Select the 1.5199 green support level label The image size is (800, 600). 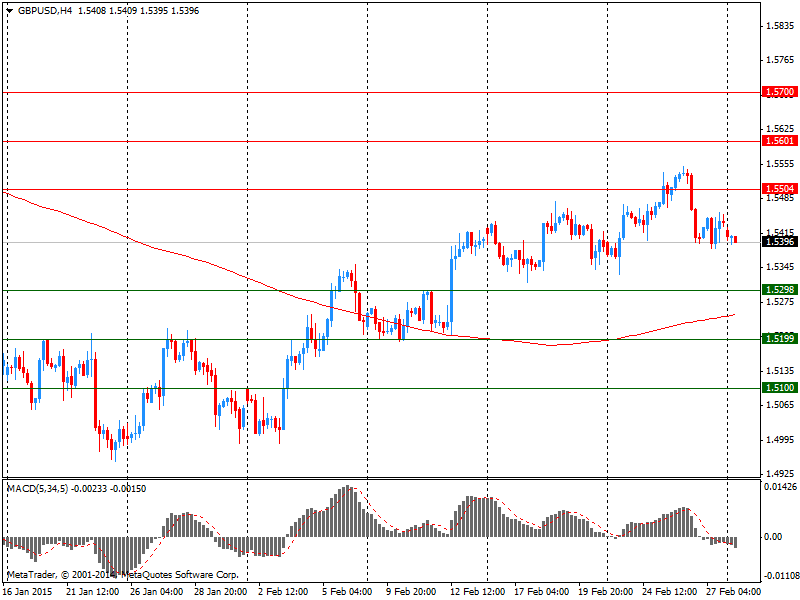coord(779,338)
